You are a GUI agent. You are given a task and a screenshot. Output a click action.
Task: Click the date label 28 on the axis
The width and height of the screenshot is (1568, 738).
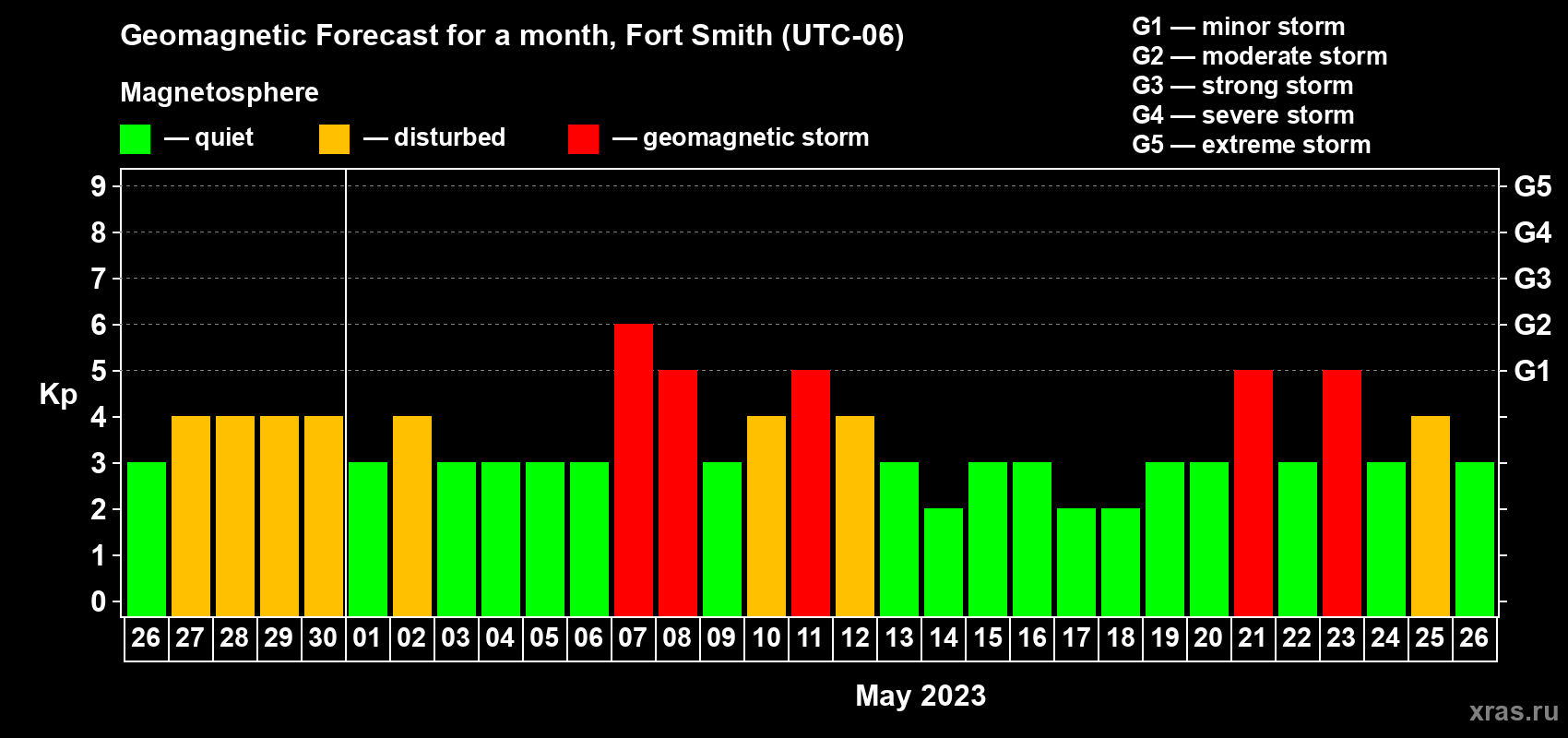[x=234, y=638]
